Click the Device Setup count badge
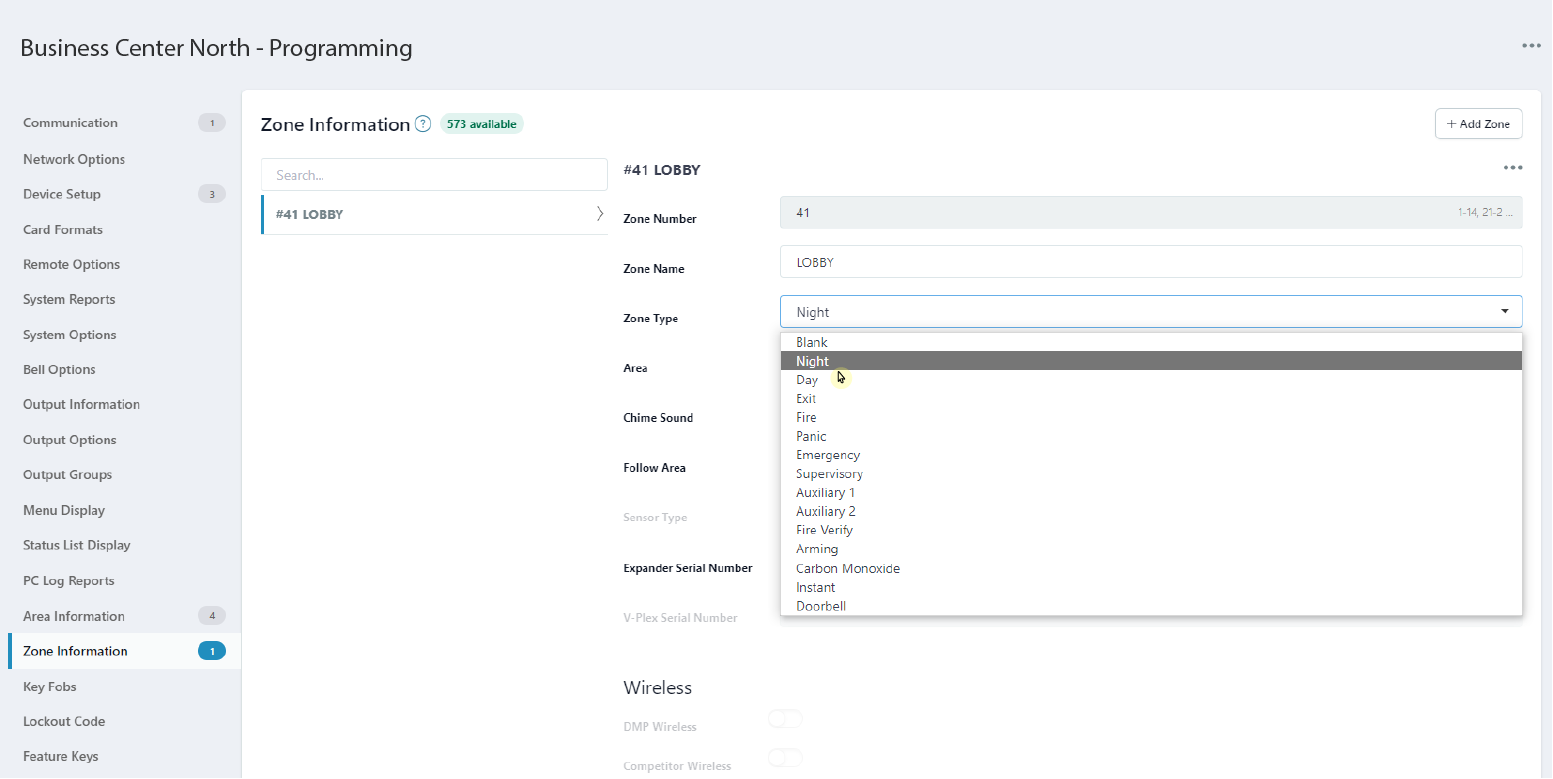The image size is (1553, 779). tap(211, 194)
